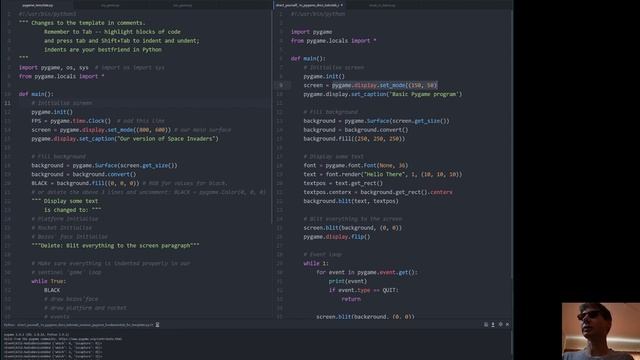
Task: Click 'indents are your bestfriend in Python' line
Action: click(103, 49)
